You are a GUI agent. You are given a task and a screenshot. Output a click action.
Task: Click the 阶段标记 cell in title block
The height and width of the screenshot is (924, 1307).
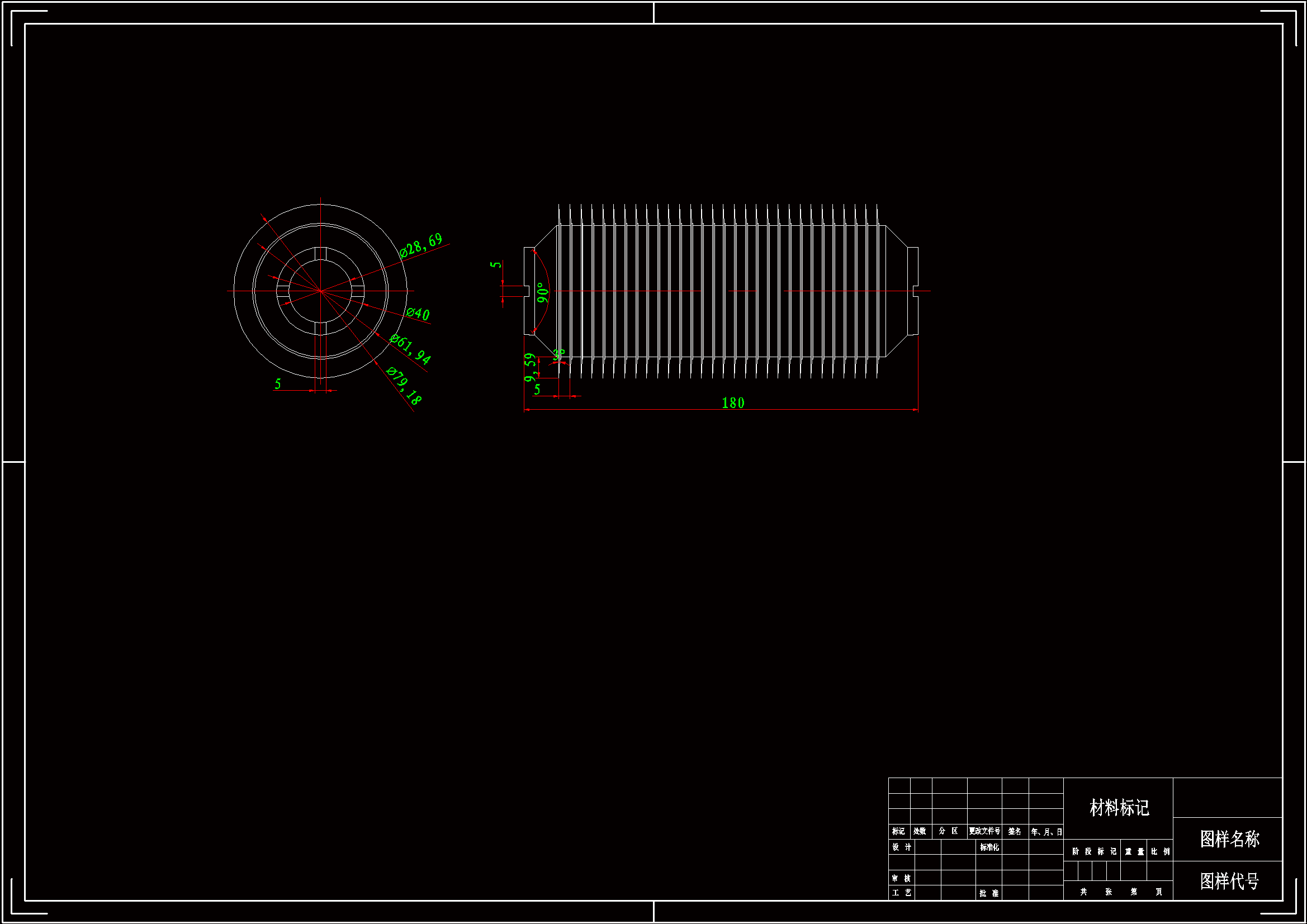[x=1093, y=851]
